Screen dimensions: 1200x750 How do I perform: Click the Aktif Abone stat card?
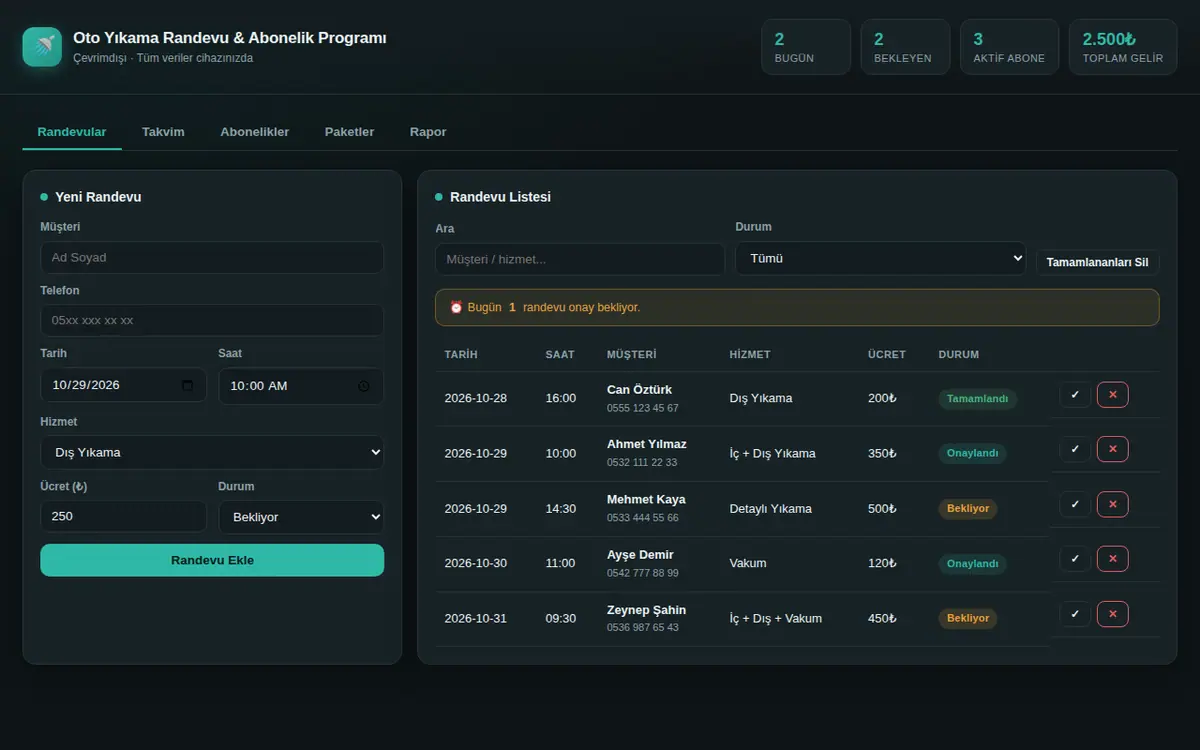coord(1010,47)
